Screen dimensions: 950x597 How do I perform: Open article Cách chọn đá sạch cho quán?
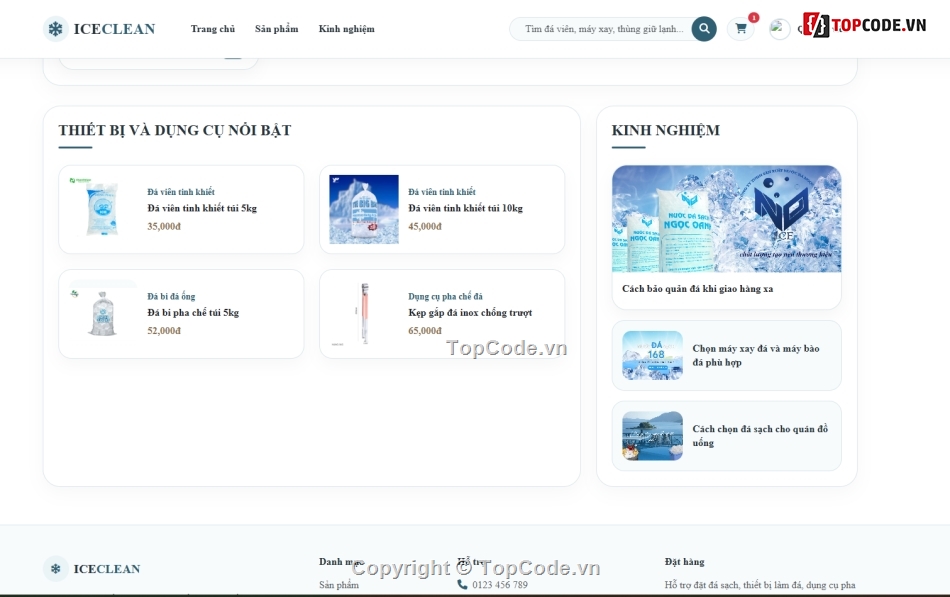760,436
